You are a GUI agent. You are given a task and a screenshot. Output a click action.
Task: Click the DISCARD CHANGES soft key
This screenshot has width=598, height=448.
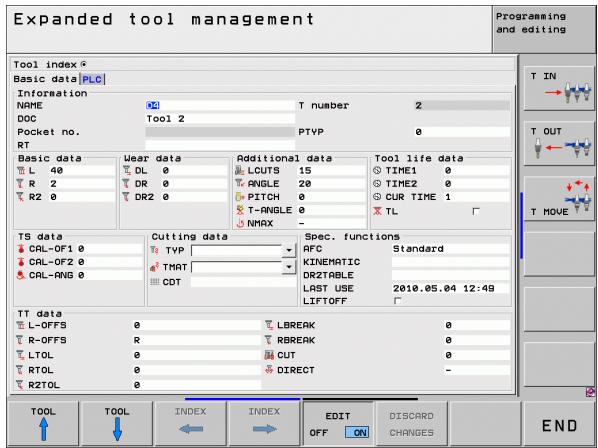click(412, 424)
